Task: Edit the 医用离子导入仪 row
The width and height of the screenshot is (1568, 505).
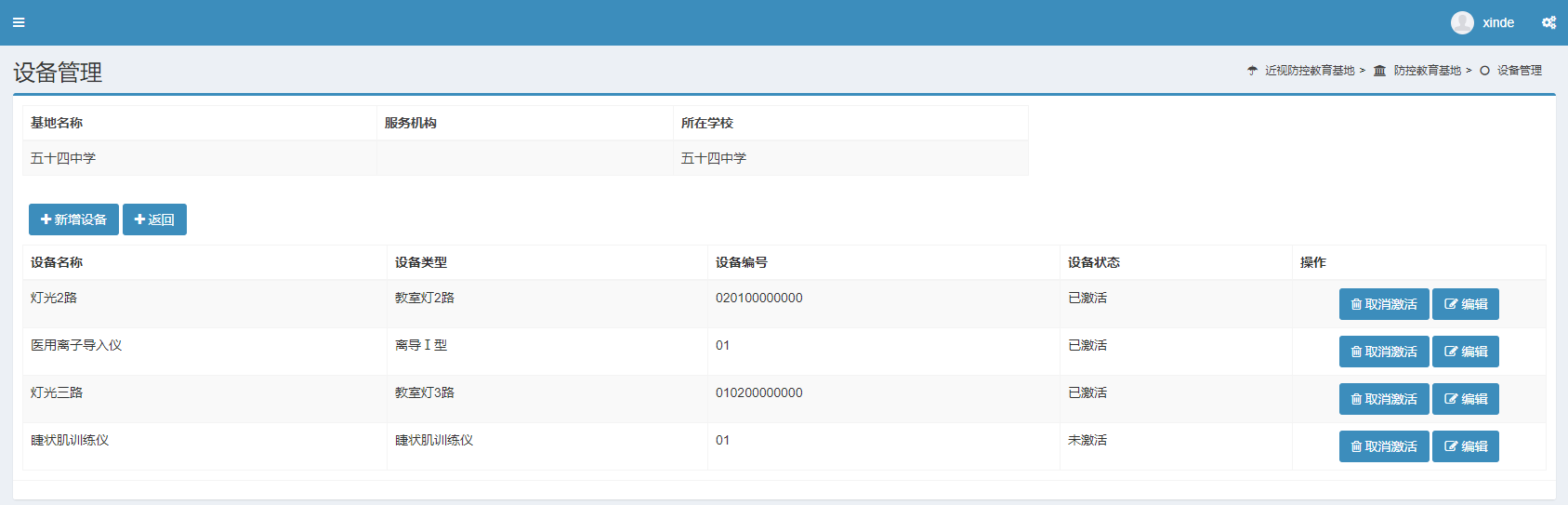Action: 1465,352
